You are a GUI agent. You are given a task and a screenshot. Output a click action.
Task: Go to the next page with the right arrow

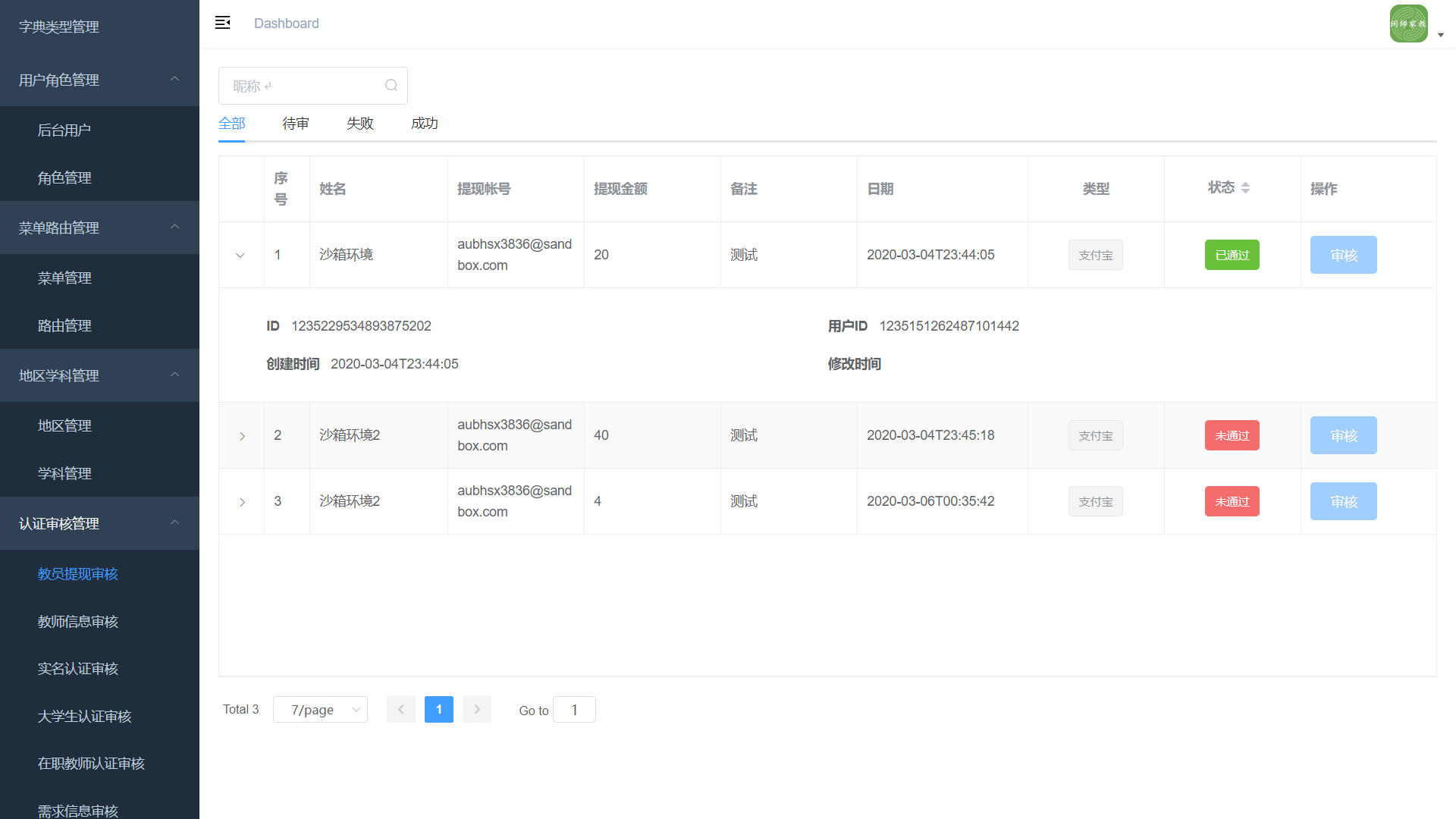click(477, 709)
